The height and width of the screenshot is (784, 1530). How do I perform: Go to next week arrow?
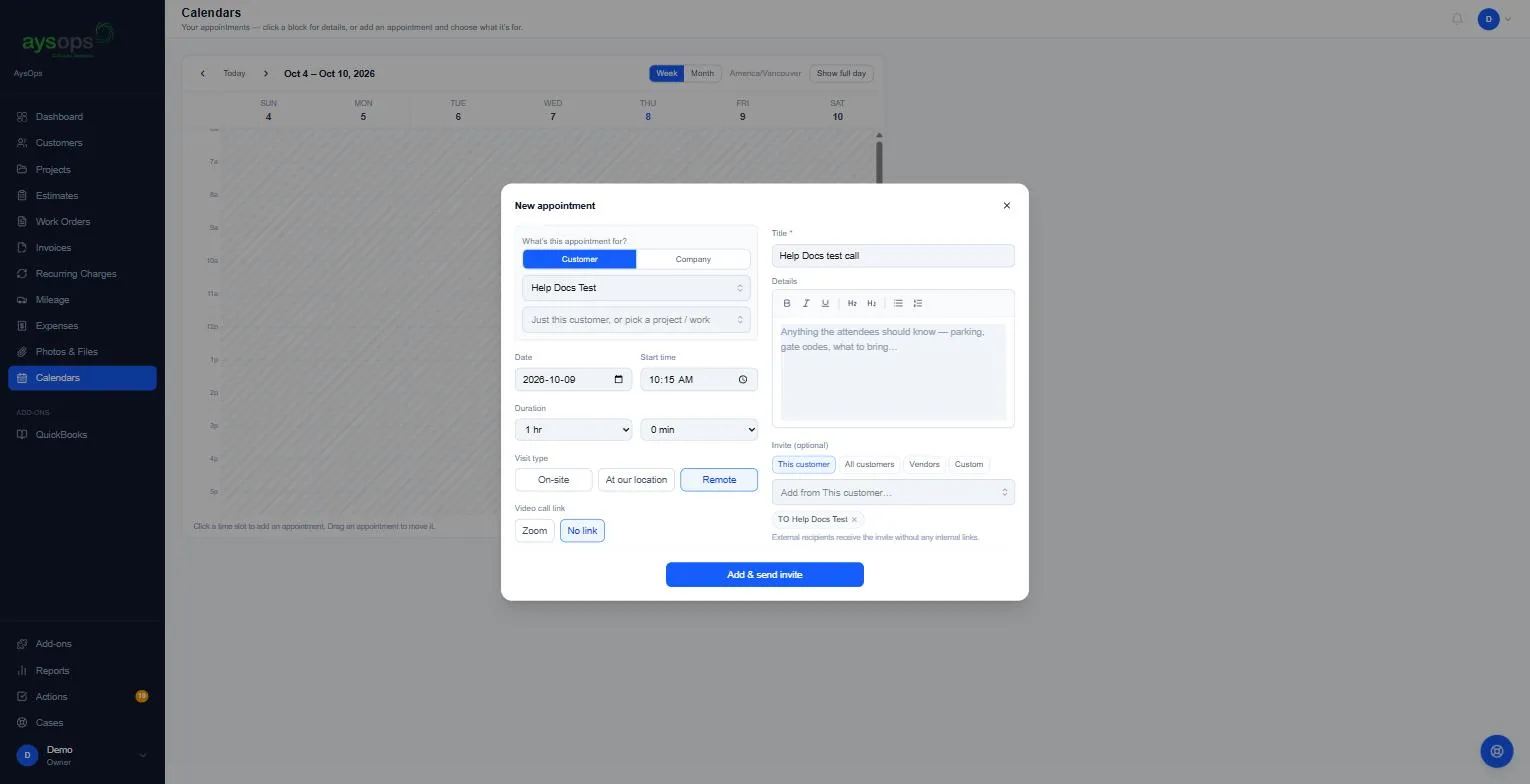pyautogui.click(x=266, y=74)
